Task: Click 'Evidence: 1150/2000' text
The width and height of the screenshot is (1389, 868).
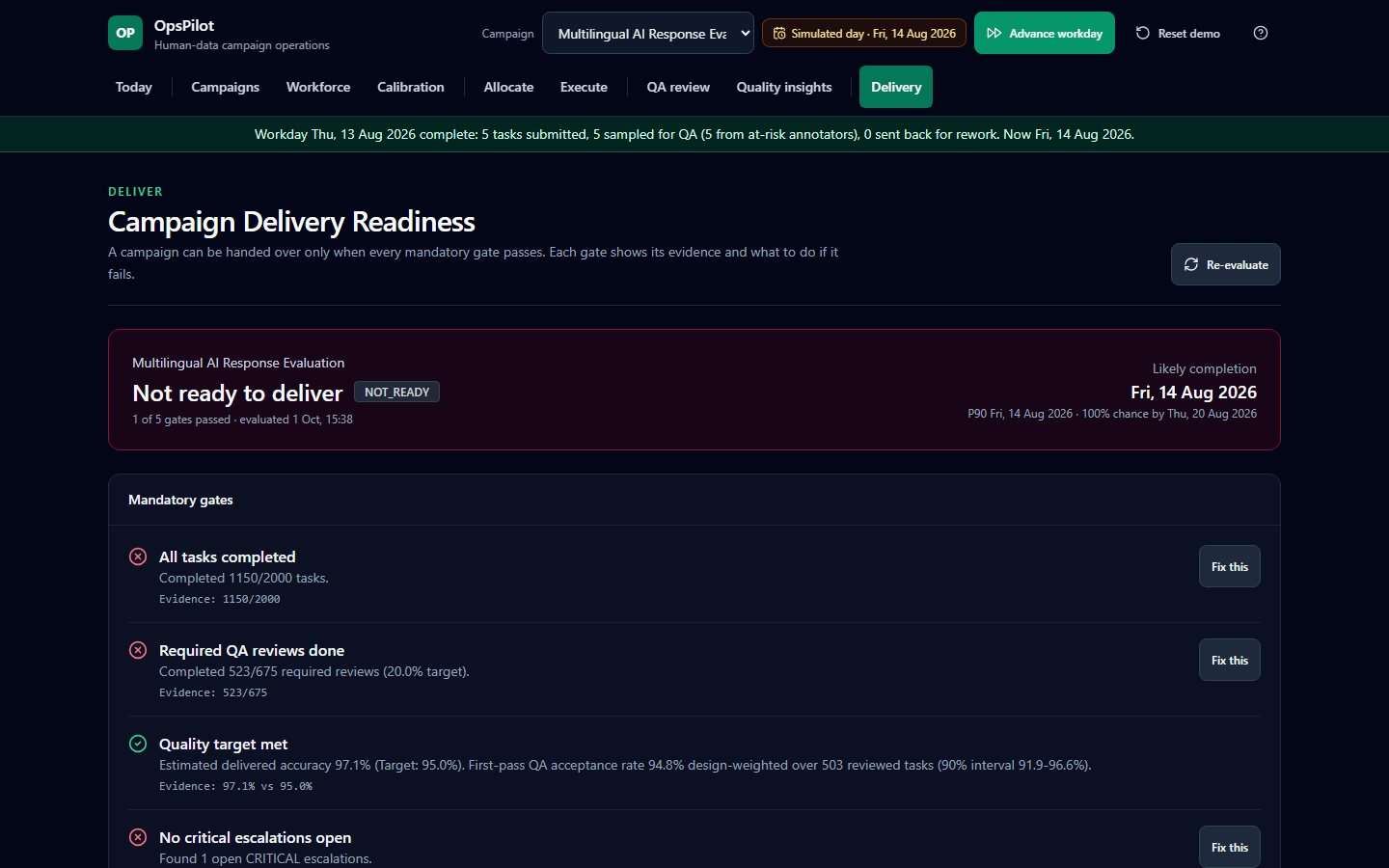Action: coord(220,599)
